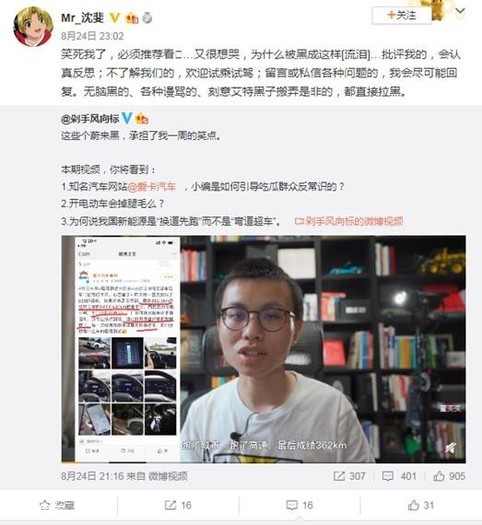Add this post to favorites 收藏

pyautogui.click(x=57, y=505)
